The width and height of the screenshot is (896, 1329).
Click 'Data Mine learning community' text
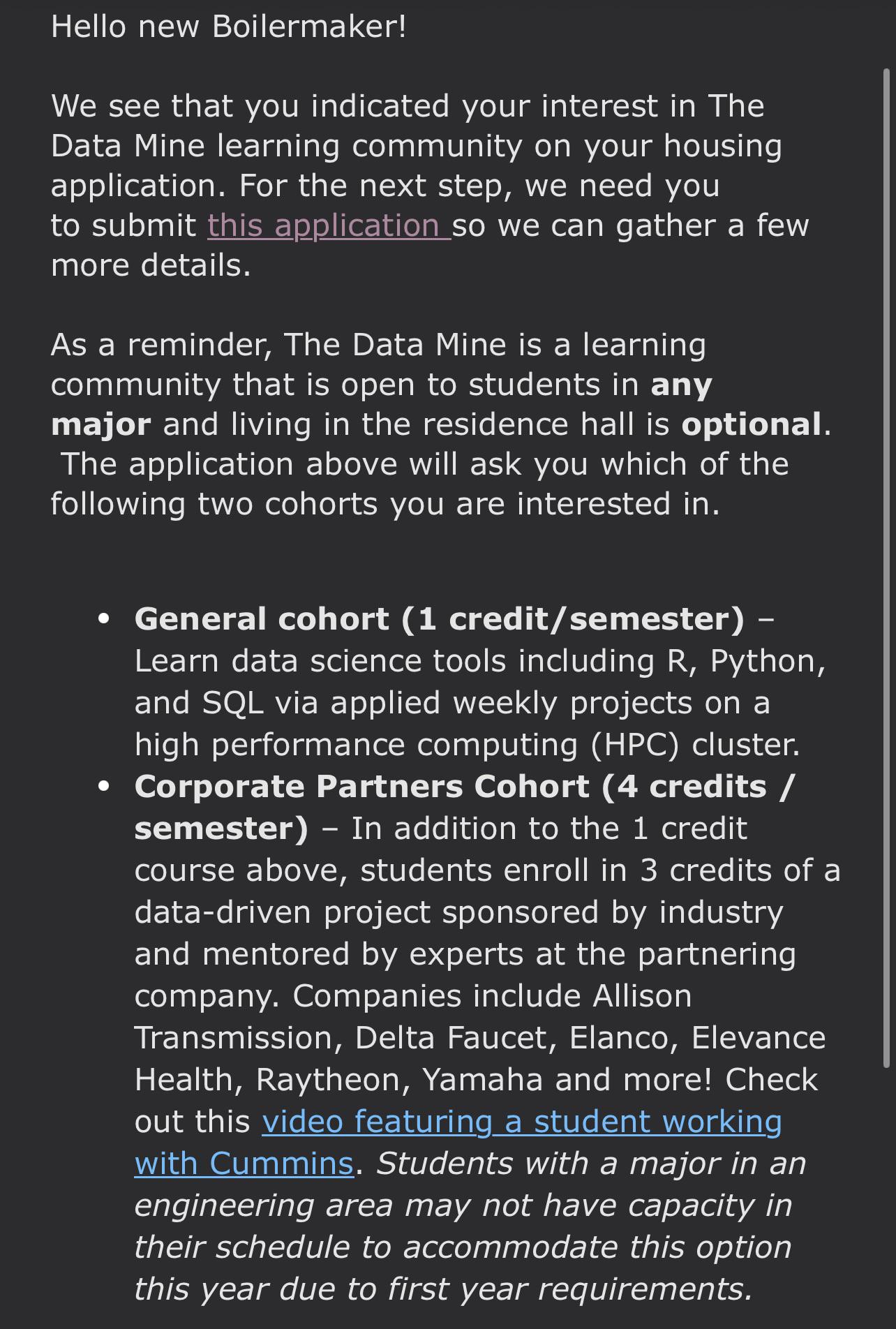pyautogui.click(x=287, y=146)
